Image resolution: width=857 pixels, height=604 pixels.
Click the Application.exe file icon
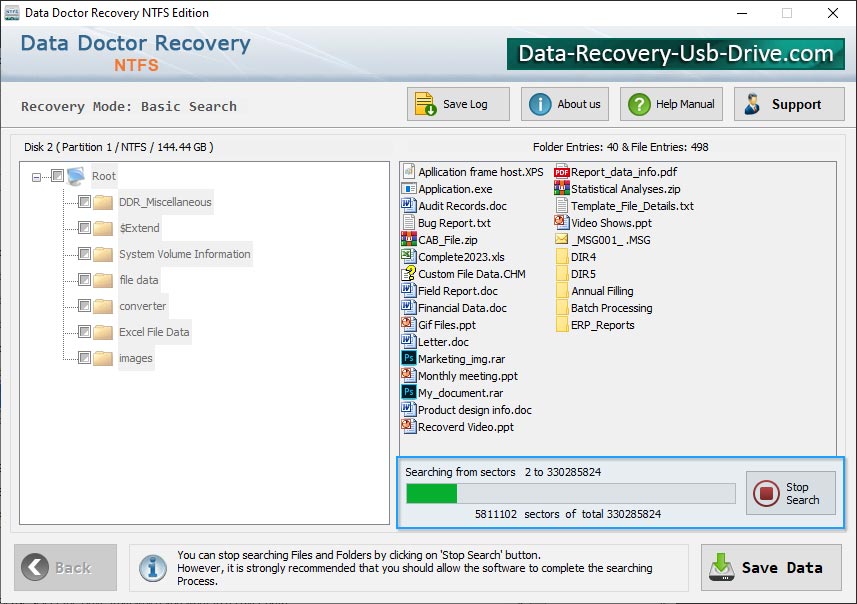(x=409, y=189)
